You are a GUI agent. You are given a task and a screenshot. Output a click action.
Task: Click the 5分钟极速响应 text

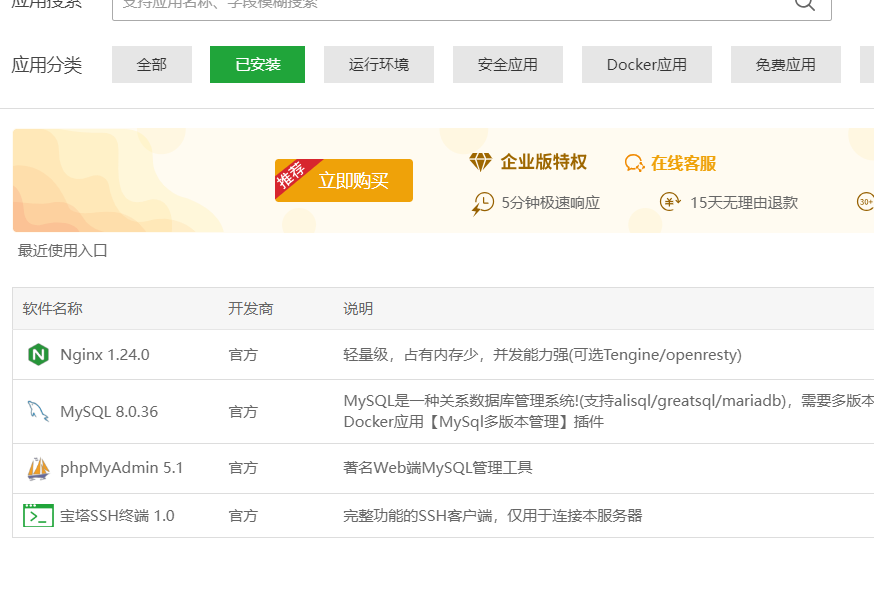[551, 202]
